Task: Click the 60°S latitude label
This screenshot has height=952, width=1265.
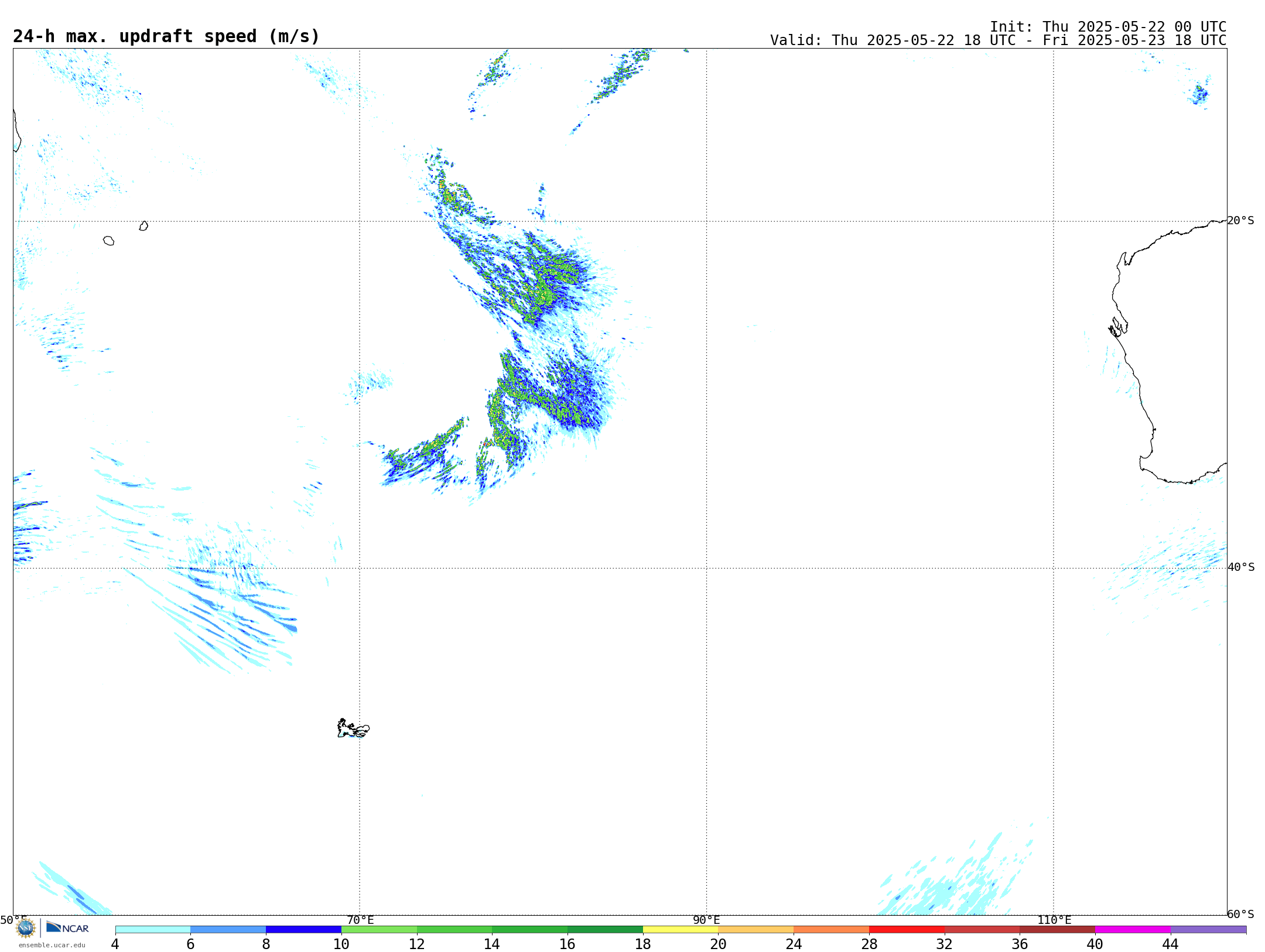Action: (x=1240, y=914)
